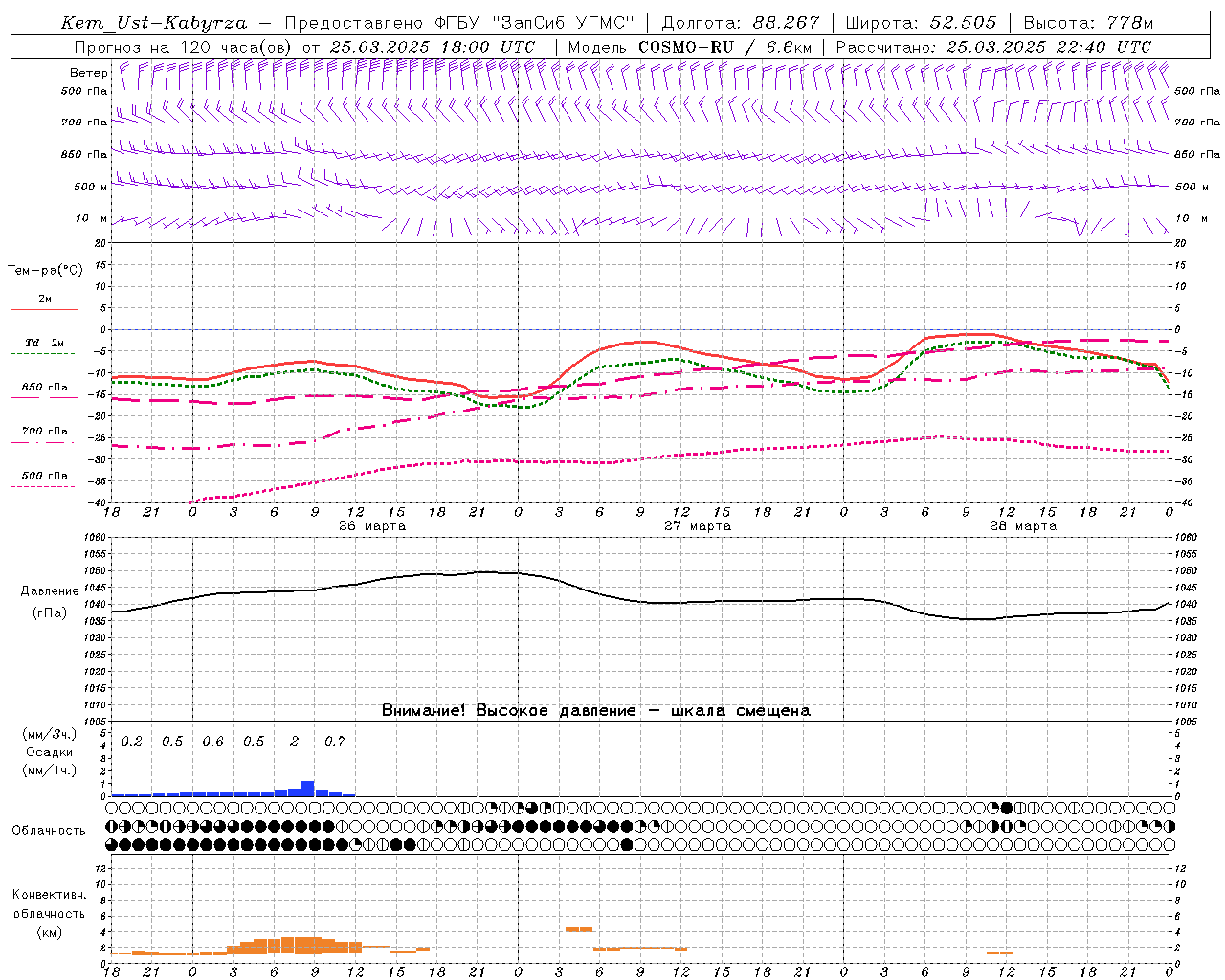
Task: Click the Тем-ра(°C) axis label
Action: (x=45, y=271)
